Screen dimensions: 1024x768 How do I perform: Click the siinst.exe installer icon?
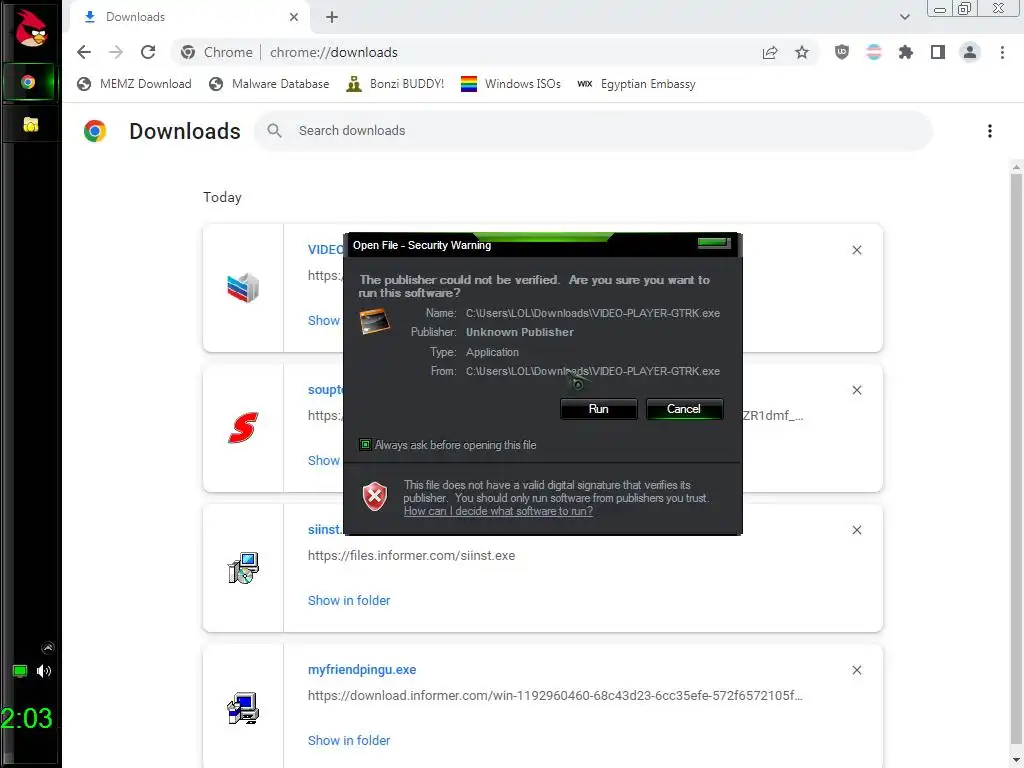coord(243,568)
